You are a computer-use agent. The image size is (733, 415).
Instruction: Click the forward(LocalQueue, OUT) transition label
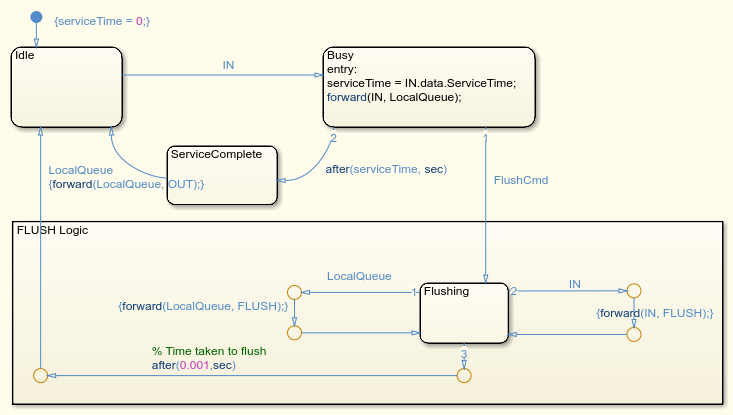(x=126, y=184)
